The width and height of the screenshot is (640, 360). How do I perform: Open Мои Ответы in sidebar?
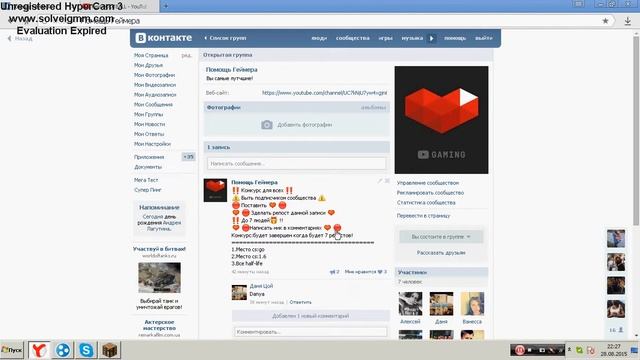[149, 133]
